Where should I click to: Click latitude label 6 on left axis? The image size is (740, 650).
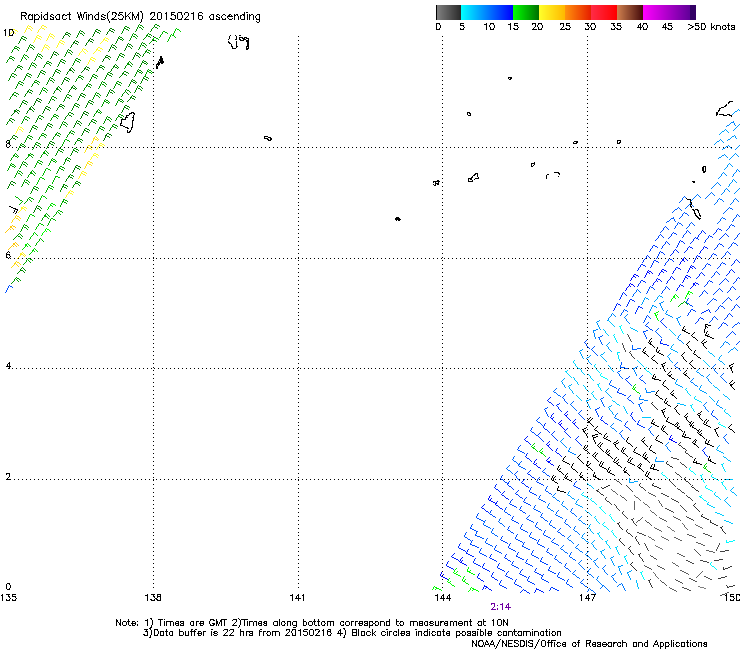[x=8, y=255]
